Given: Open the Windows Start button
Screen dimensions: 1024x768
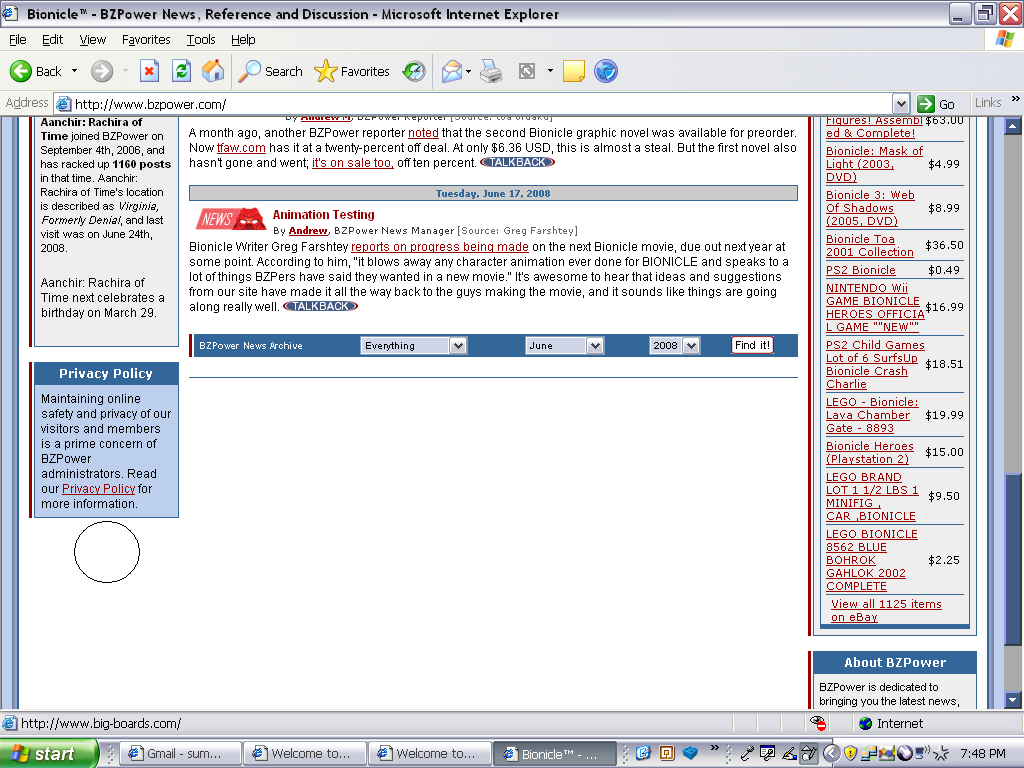Looking at the screenshot, I should (x=48, y=754).
